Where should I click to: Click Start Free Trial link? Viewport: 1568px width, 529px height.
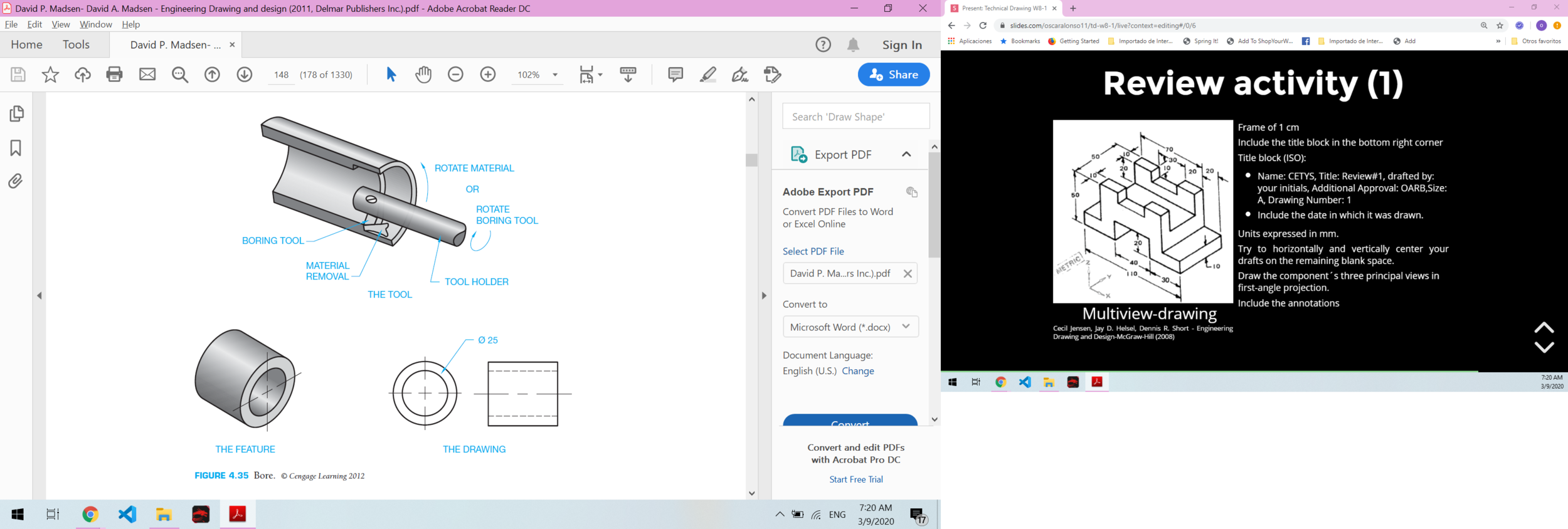(x=856, y=479)
